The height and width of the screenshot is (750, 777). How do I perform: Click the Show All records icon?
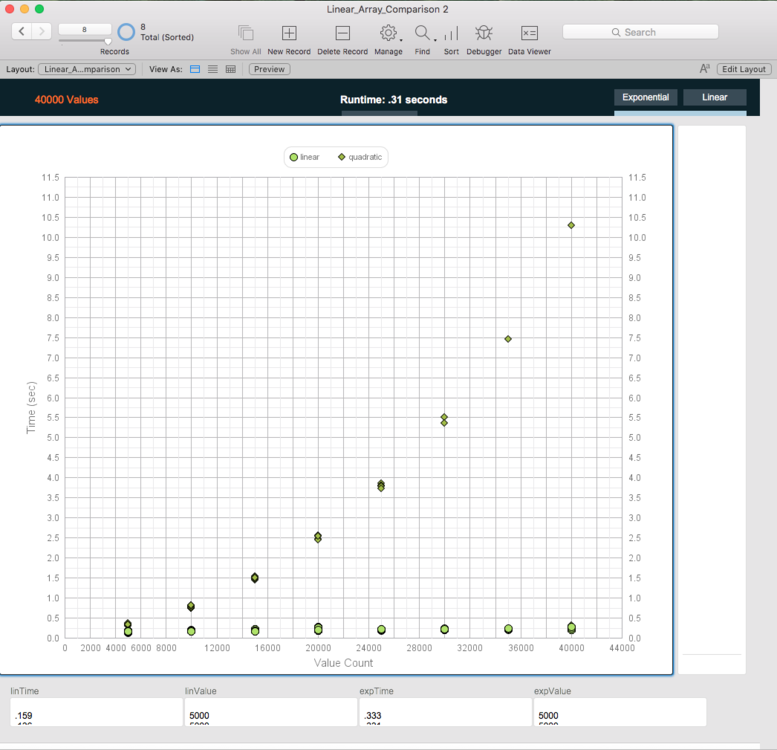(246, 33)
